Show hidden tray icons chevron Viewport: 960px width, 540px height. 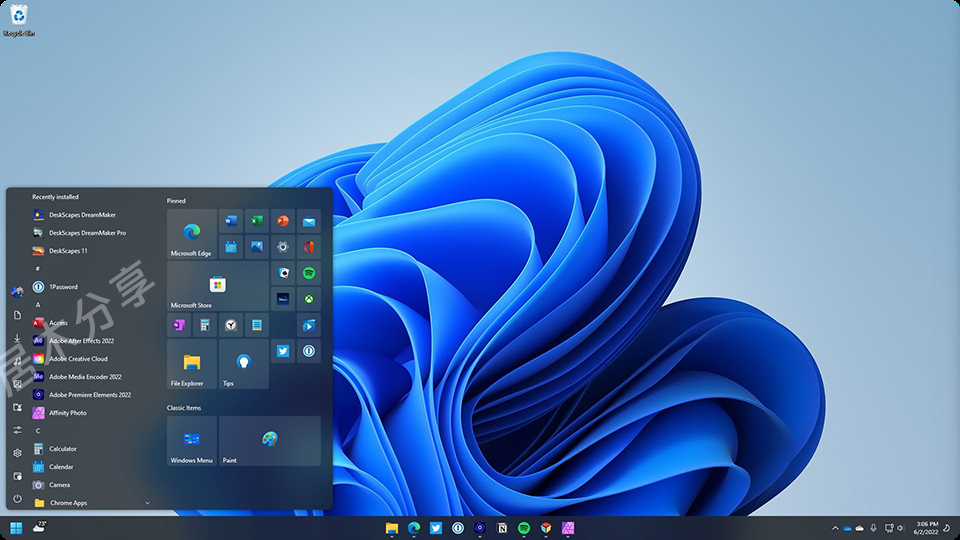[x=835, y=528]
